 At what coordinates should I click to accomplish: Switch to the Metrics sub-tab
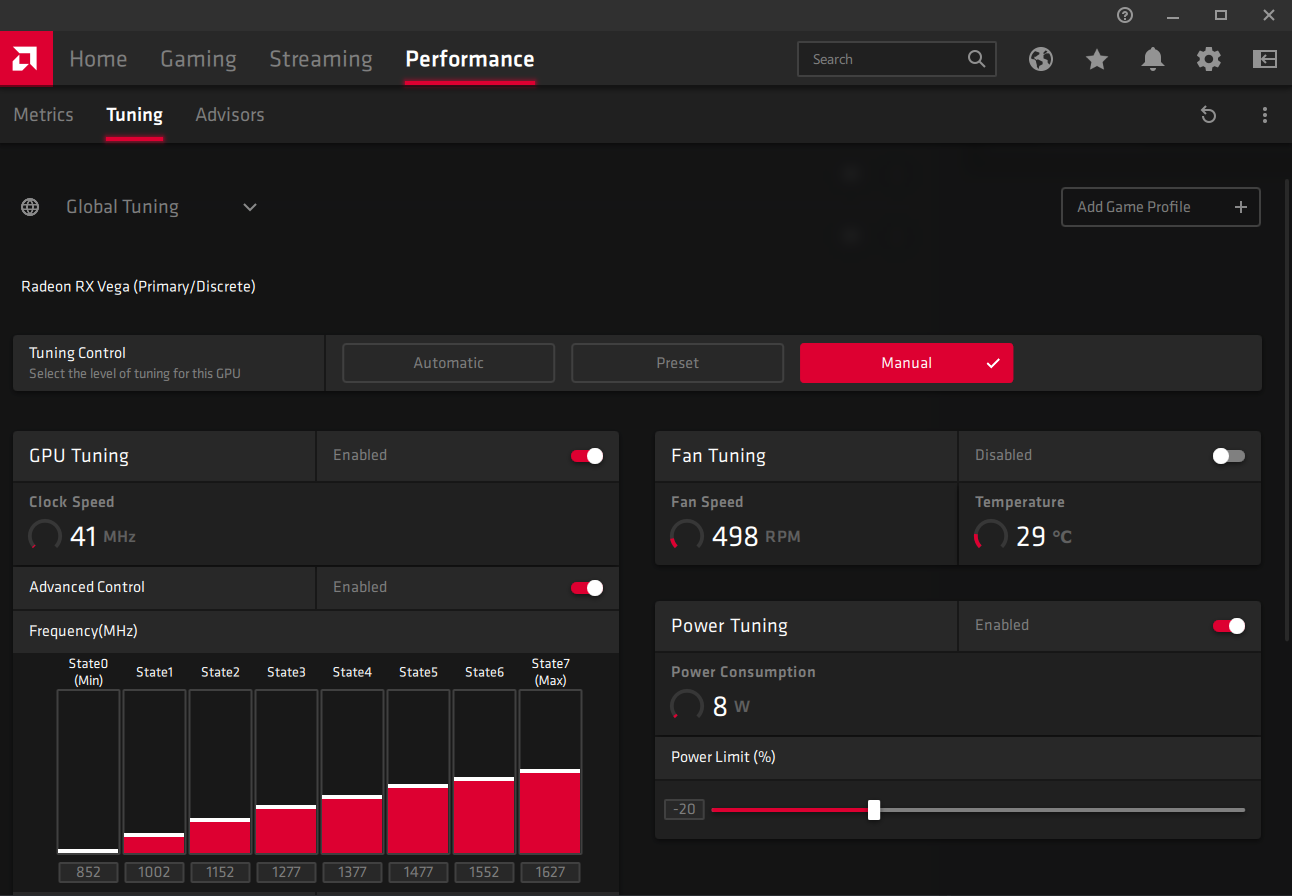43,115
